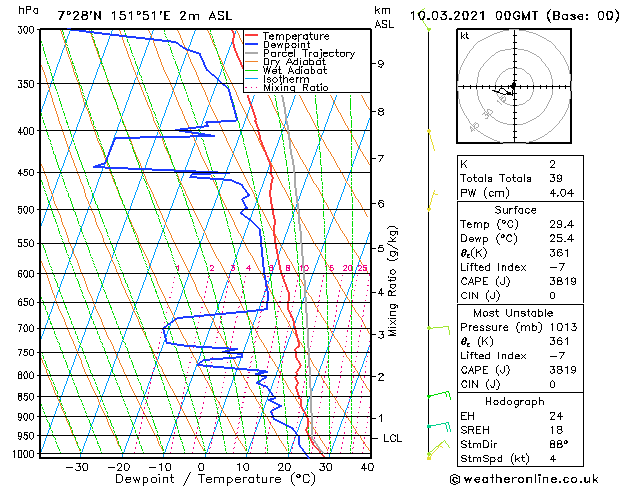
Task: Click the 'Totals Totals' index row label
Action: point(496,178)
